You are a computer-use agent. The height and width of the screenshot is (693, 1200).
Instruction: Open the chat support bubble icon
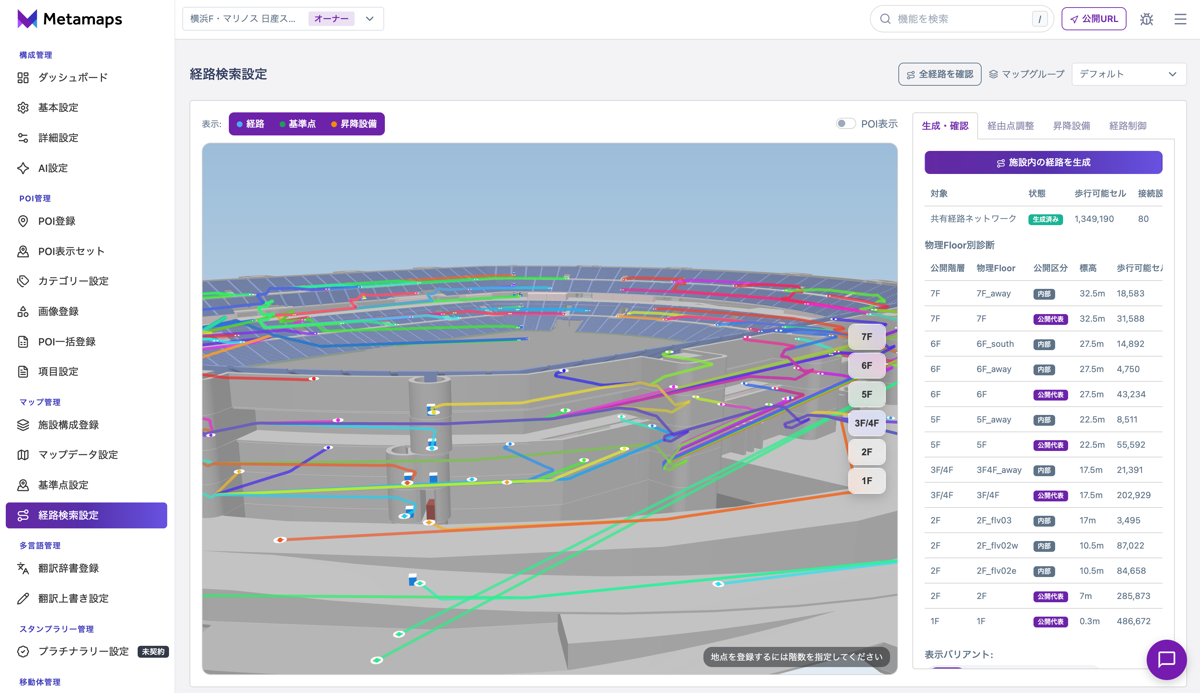1166,659
